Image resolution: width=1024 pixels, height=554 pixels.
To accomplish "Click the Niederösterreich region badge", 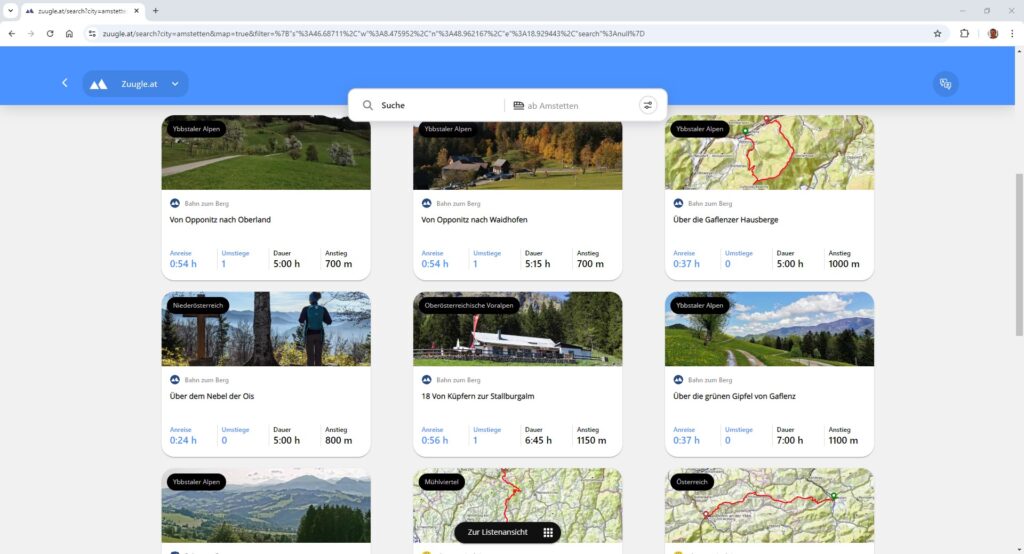I will click(x=198, y=306).
